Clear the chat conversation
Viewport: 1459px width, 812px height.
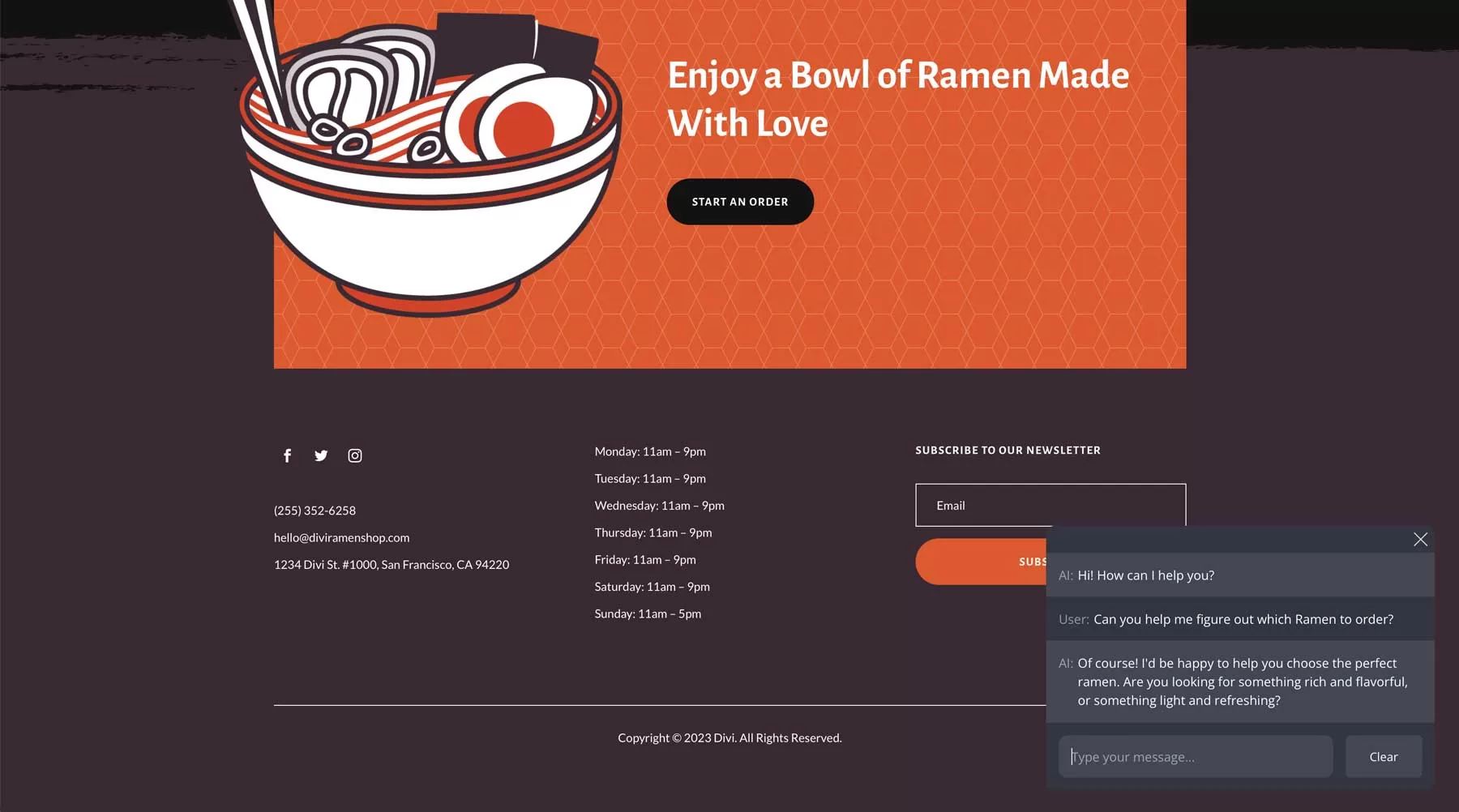coord(1383,757)
